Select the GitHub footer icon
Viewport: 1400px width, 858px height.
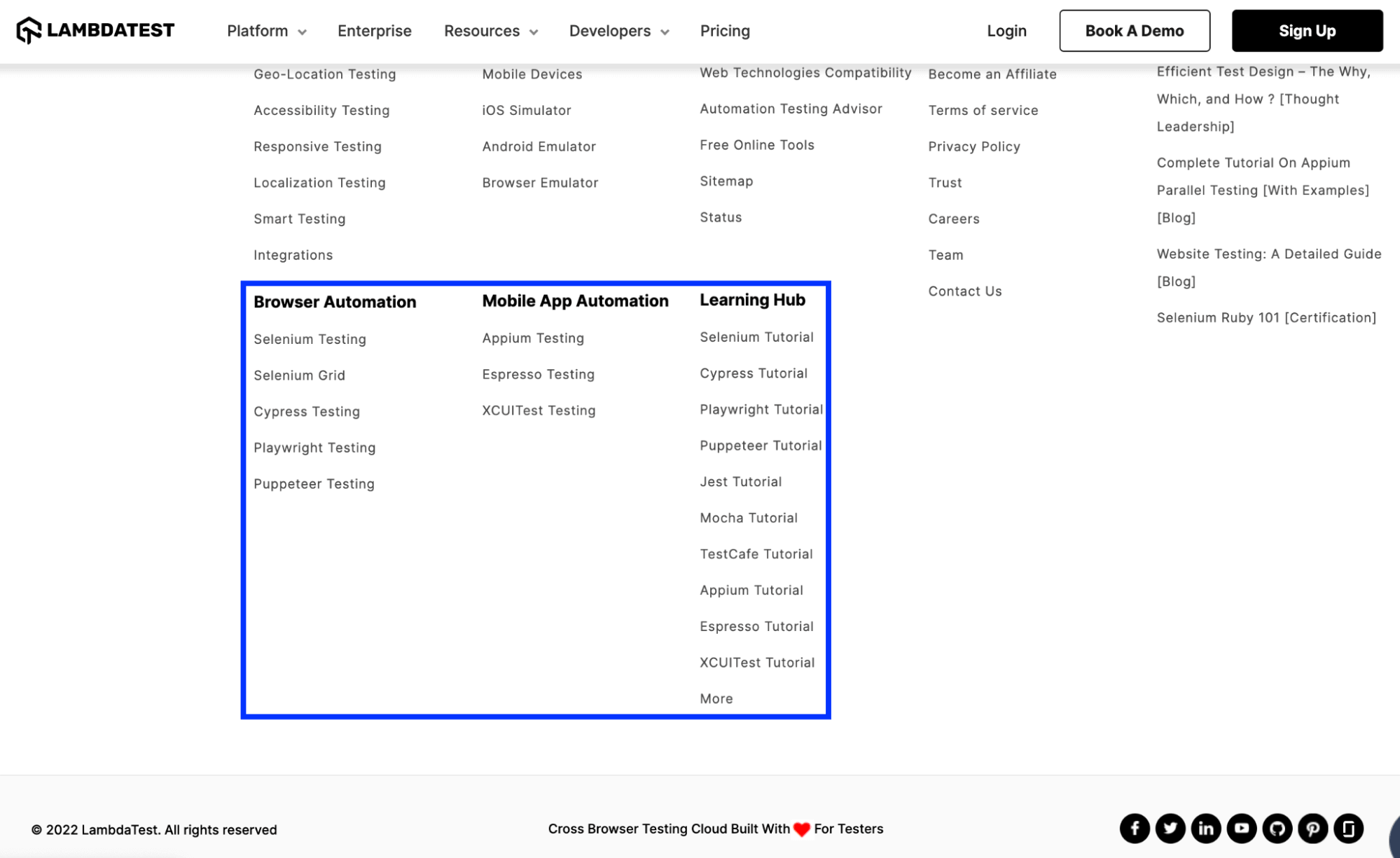[x=1277, y=828]
